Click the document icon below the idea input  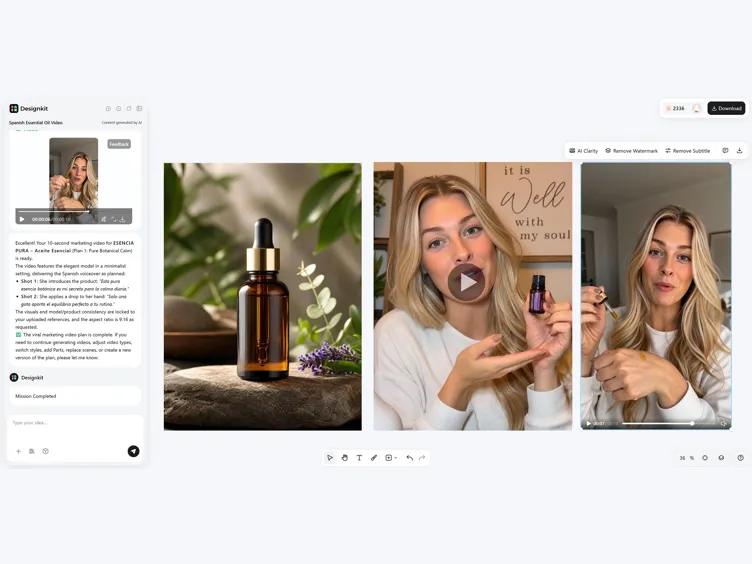32,451
